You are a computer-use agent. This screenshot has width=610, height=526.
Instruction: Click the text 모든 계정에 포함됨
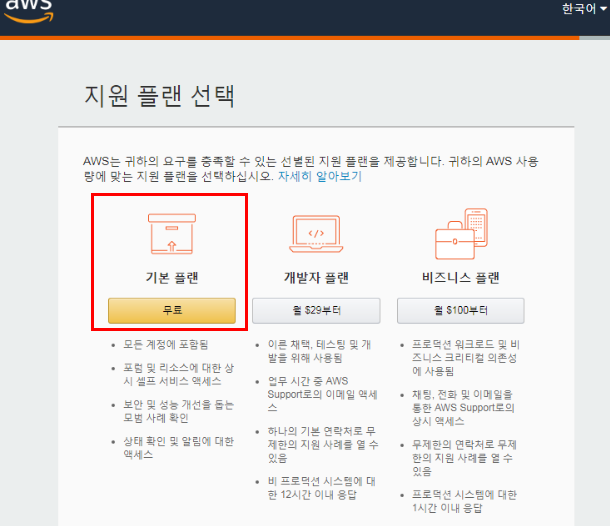pos(166,345)
